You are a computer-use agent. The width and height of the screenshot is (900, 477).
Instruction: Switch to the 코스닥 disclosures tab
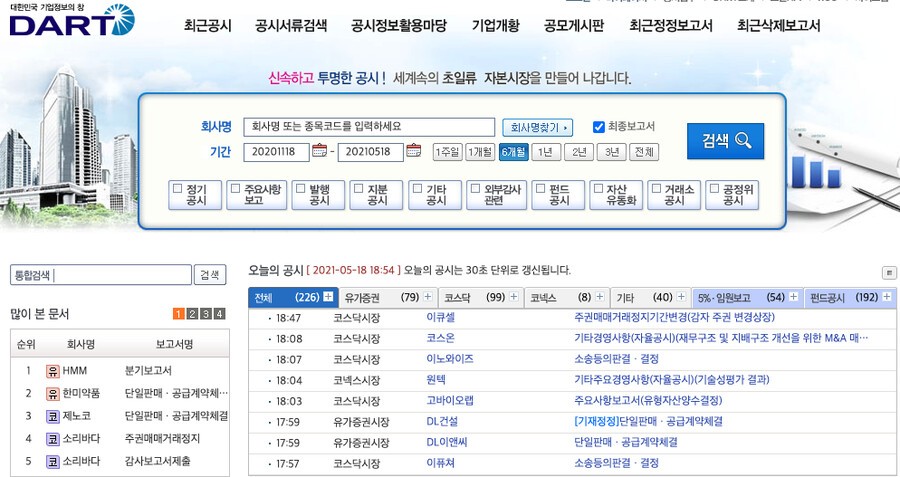click(479, 297)
